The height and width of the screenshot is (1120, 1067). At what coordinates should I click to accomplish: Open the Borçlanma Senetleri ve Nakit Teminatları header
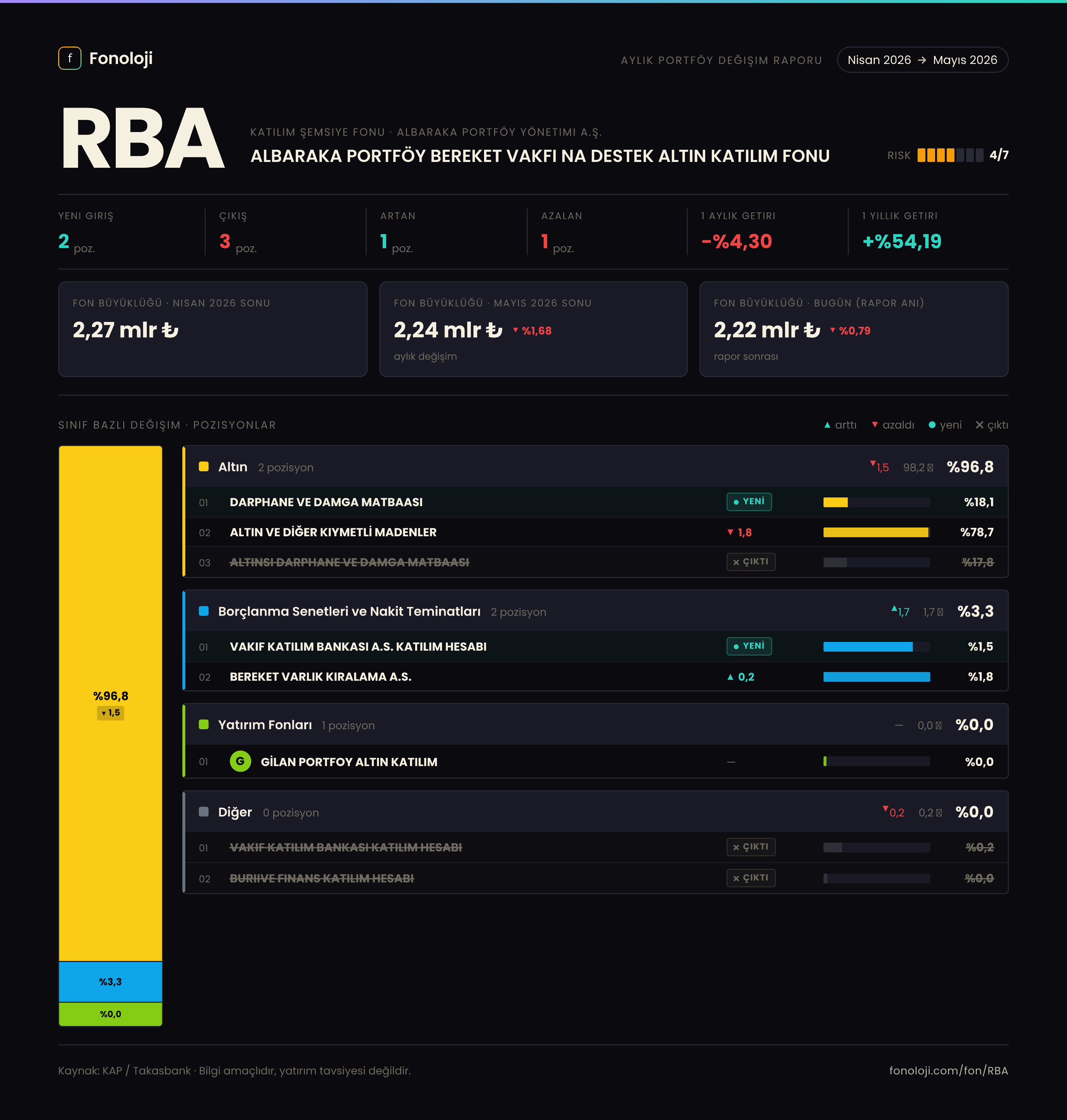pyautogui.click(x=596, y=611)
